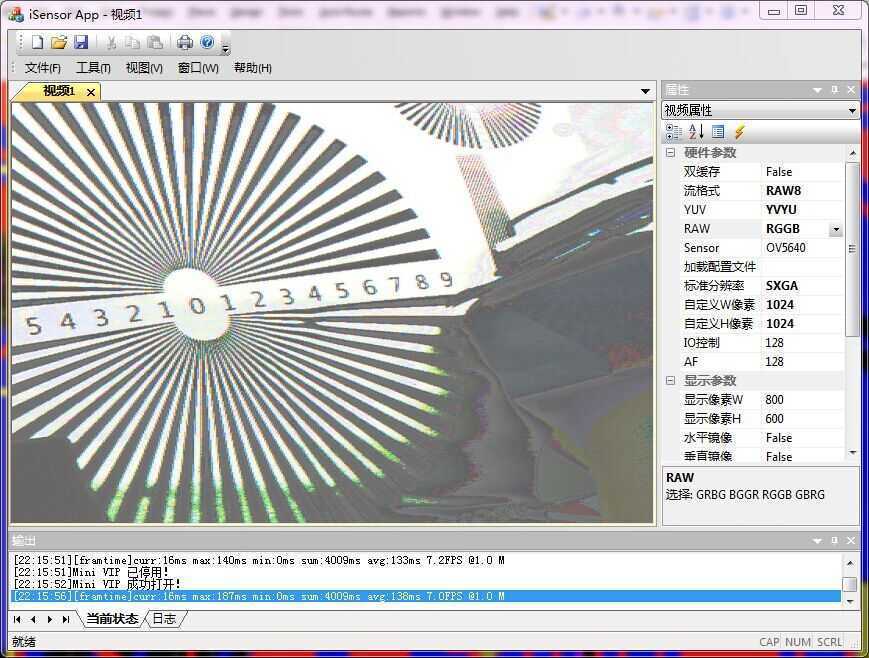Select the 水平镜像 False value
The image size is (869, 658).
pos(803,437)
